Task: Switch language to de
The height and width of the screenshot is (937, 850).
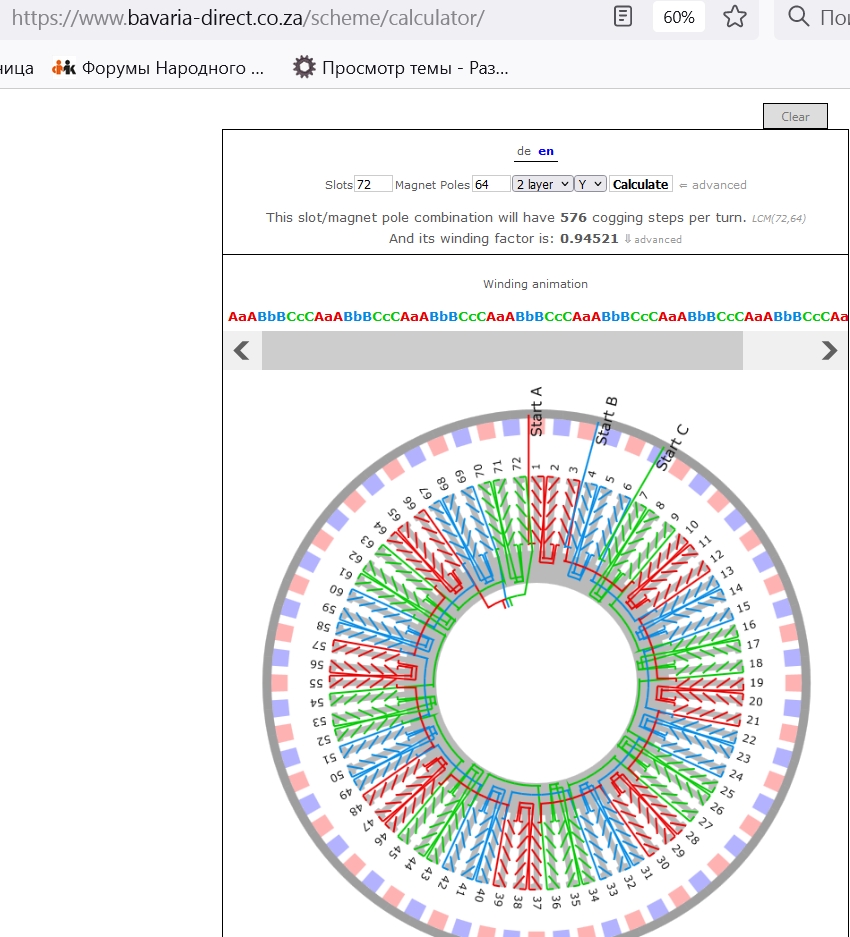Action: coord(523,151)
